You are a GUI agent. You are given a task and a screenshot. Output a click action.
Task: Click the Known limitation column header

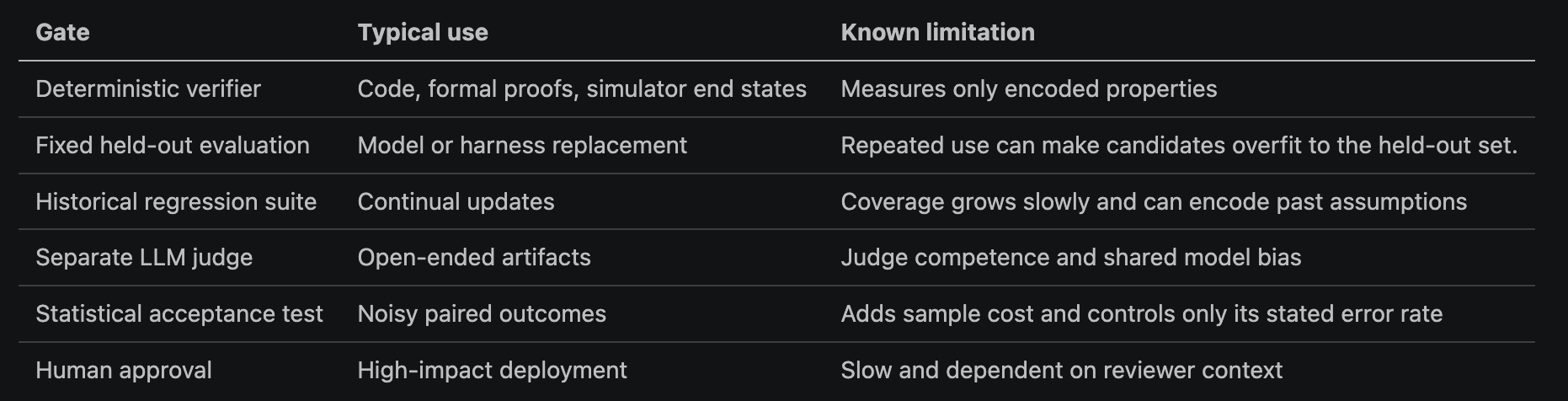tap(937, 32)
